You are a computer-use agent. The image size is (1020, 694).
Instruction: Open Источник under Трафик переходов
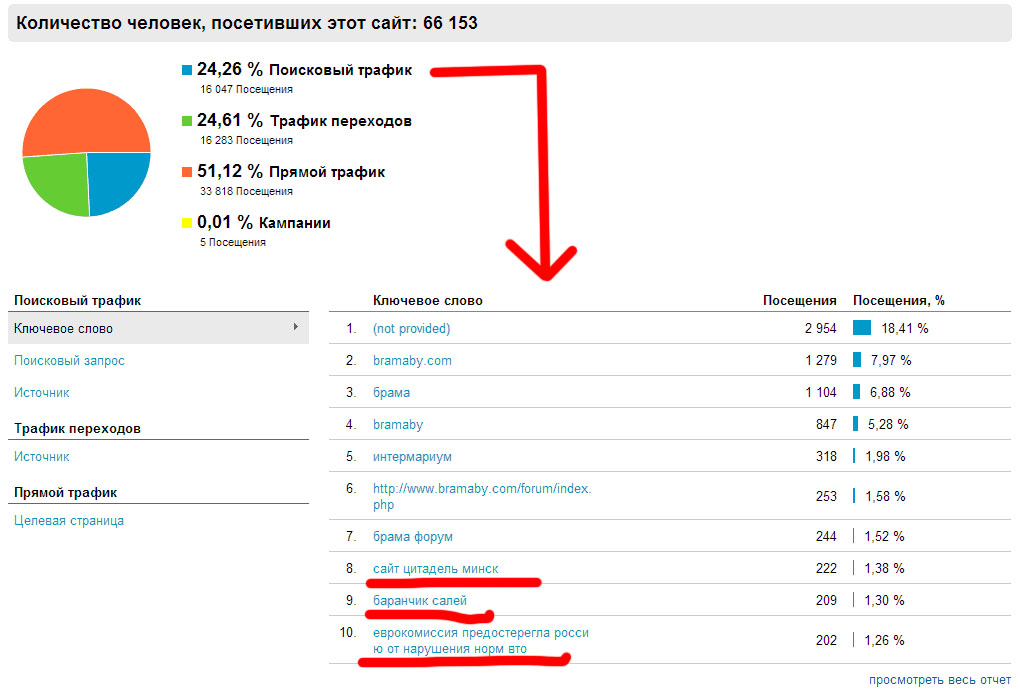(x=42, y=457)
